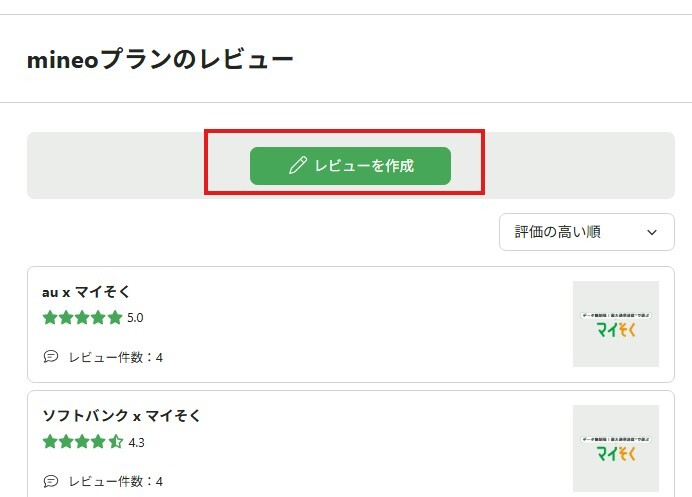This screenshot has width=692, height=497.
Task: Click the first star of au x マイそく rating
Action: (x=50, y=318)
